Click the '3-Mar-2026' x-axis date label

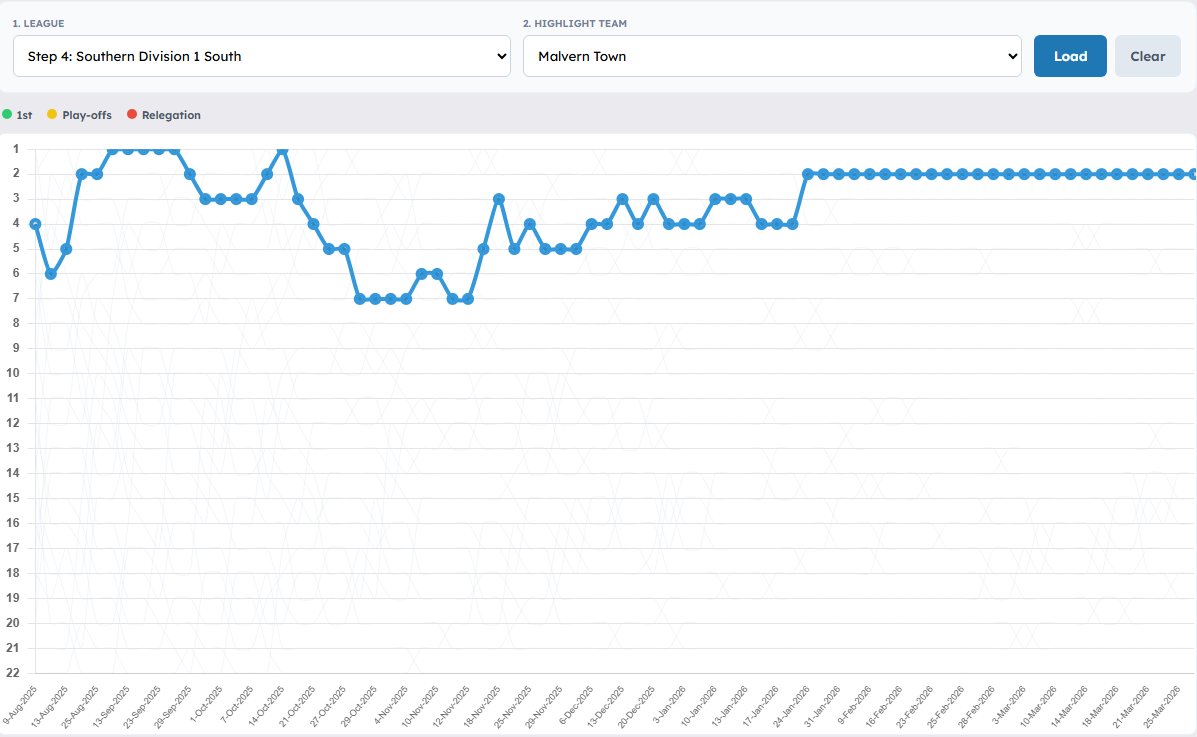pyautogui.click(x=1008, y=705)
